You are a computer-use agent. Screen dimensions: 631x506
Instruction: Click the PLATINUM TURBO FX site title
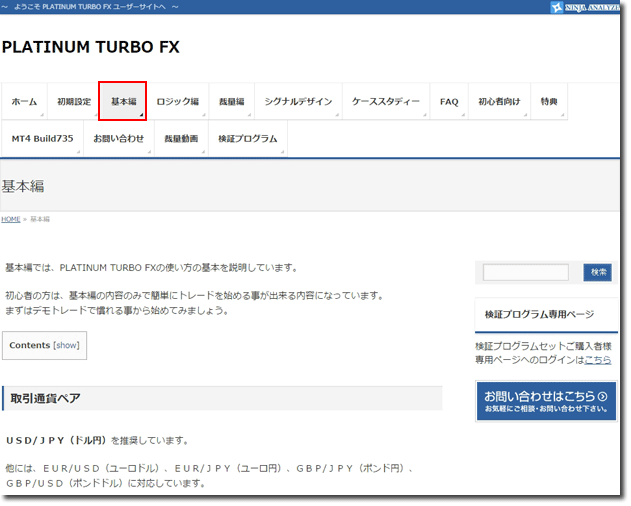coord(91,47)
